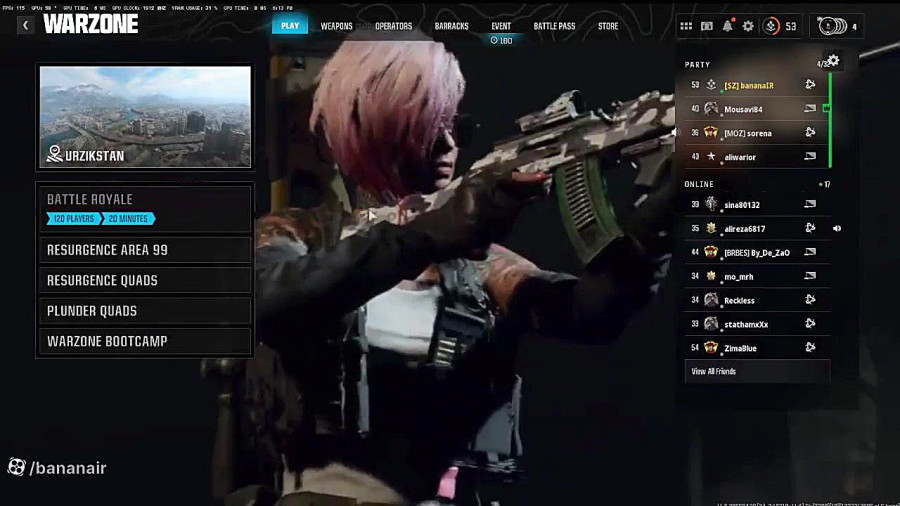This screenshot has width=900, height=506.
Task: Go to the EVENT tab
Action: [501, 26]
